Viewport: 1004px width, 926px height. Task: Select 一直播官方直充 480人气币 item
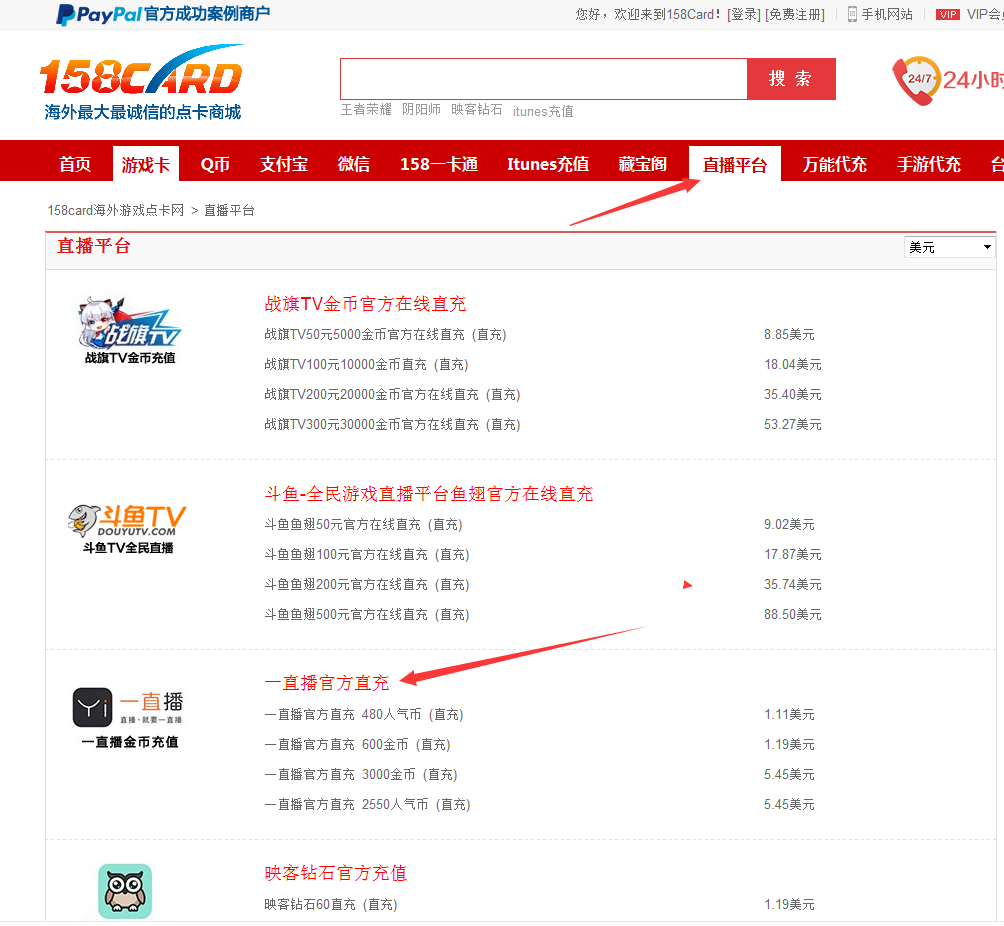click(x=364, y=715)
